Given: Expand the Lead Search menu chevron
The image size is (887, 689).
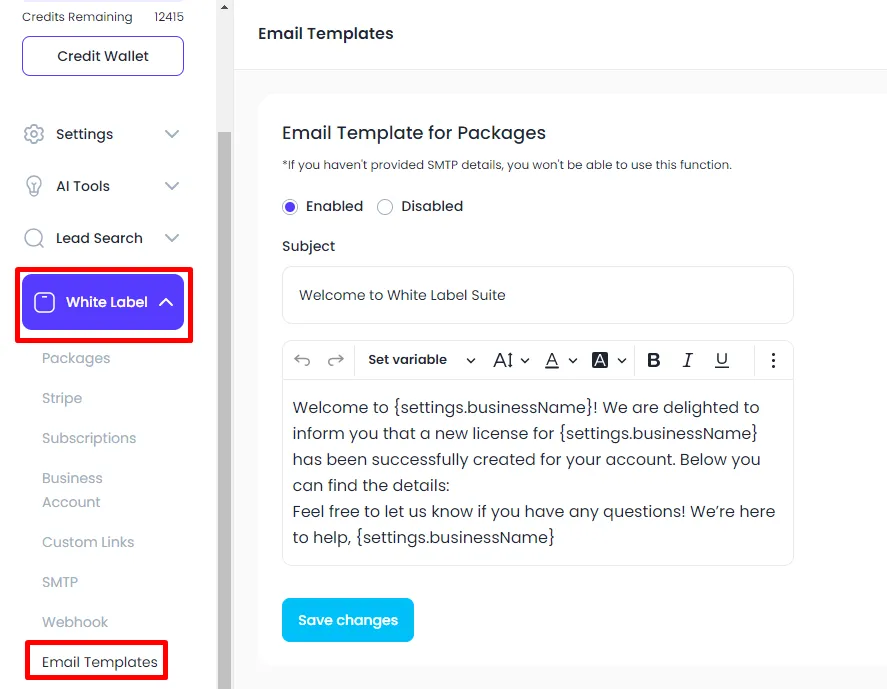Looking at the screenshot, I should (172, 238).
